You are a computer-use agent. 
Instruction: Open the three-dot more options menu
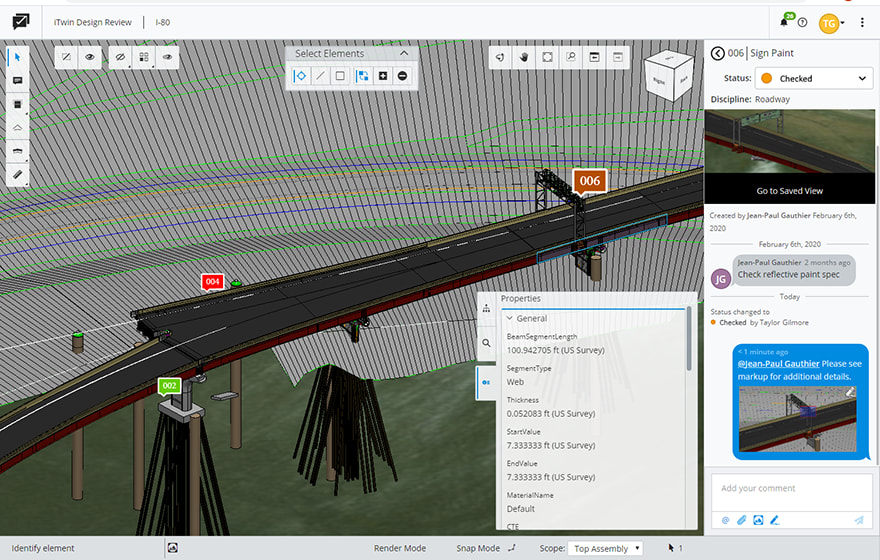[x=862, y=22]
